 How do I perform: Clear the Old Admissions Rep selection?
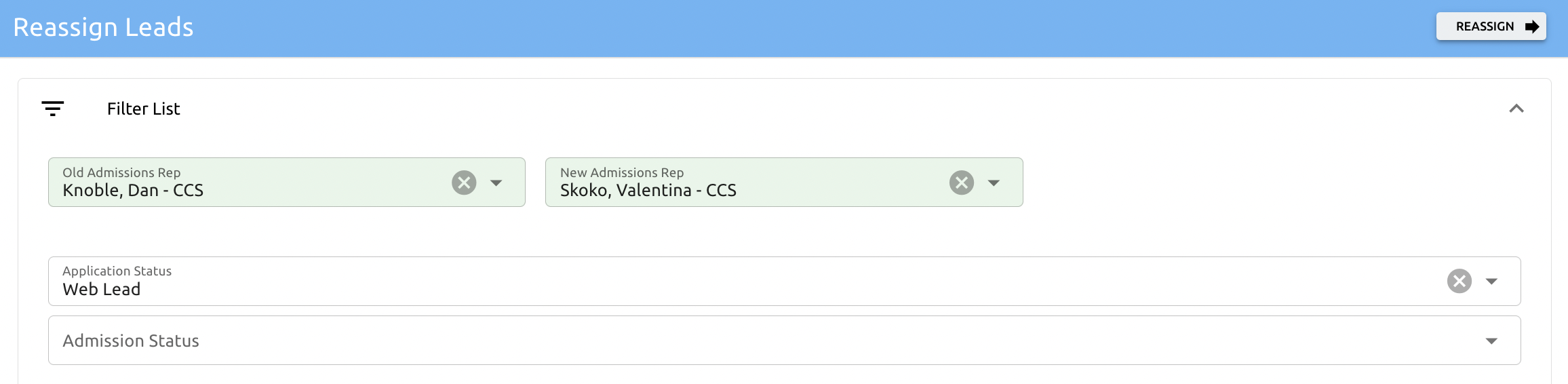pyautogui.click(x=464, y=183)
